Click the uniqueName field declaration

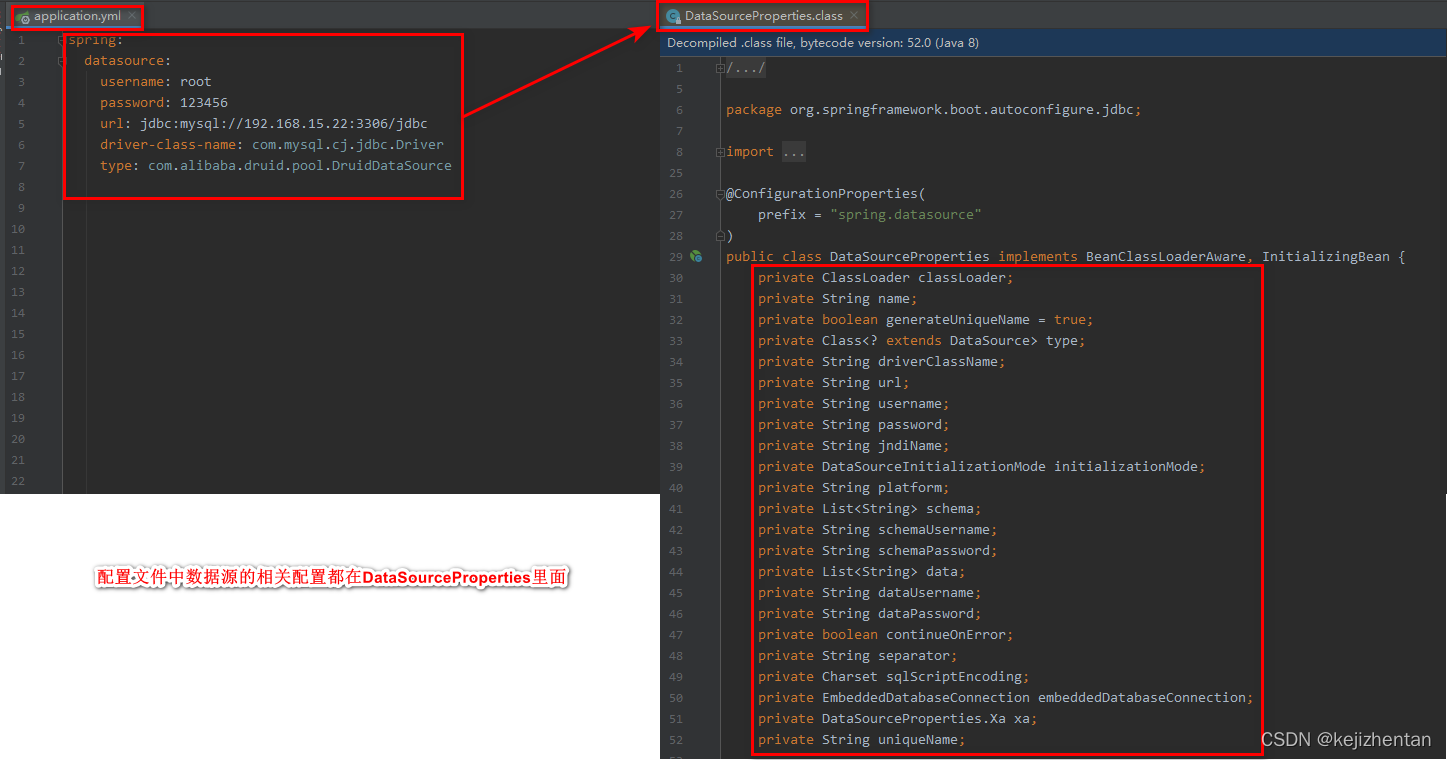pyautogui.click(x=861, y=740)
